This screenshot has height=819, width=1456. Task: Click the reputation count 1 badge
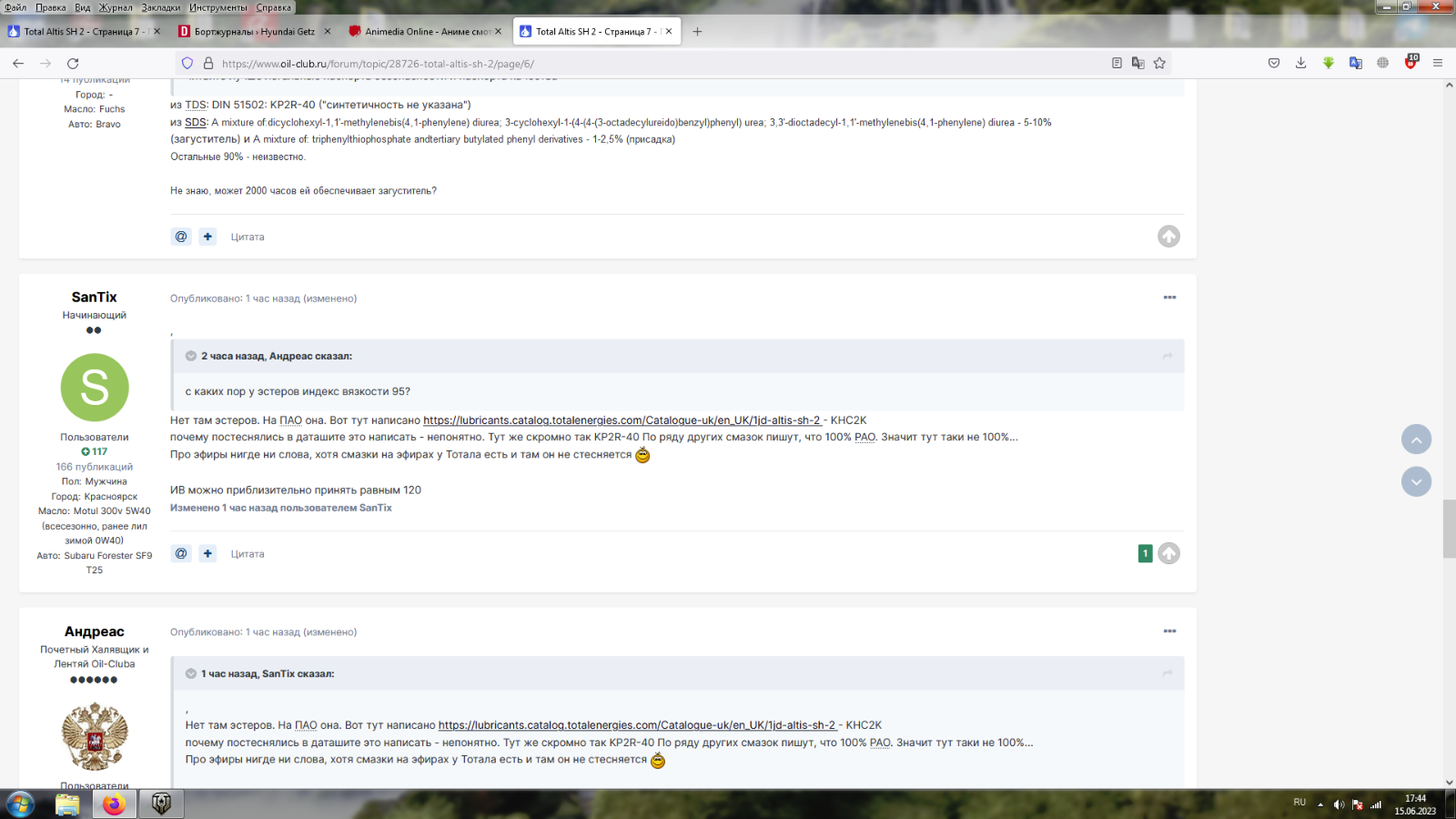1146,553
